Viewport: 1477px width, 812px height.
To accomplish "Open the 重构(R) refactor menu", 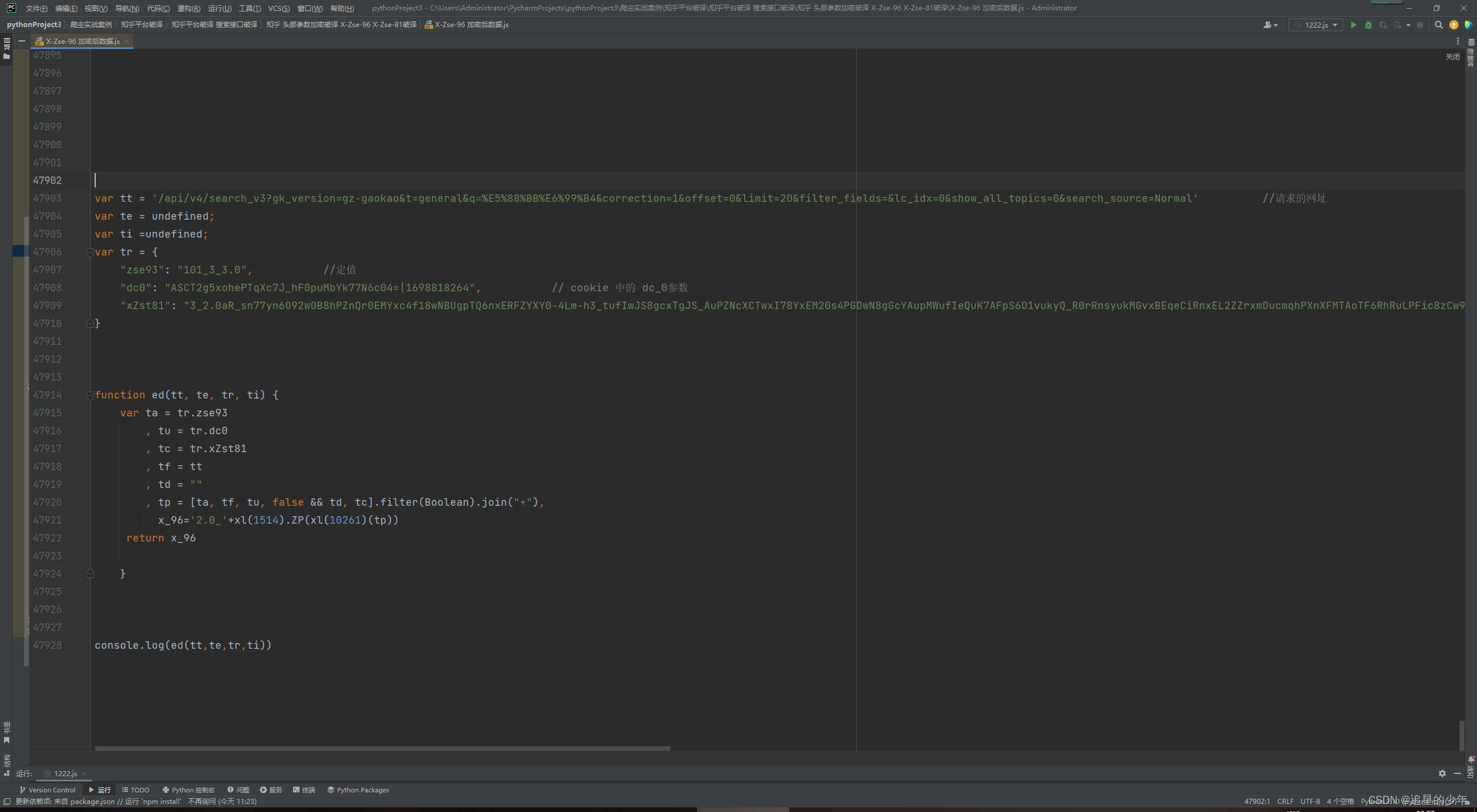I will 189,8.
